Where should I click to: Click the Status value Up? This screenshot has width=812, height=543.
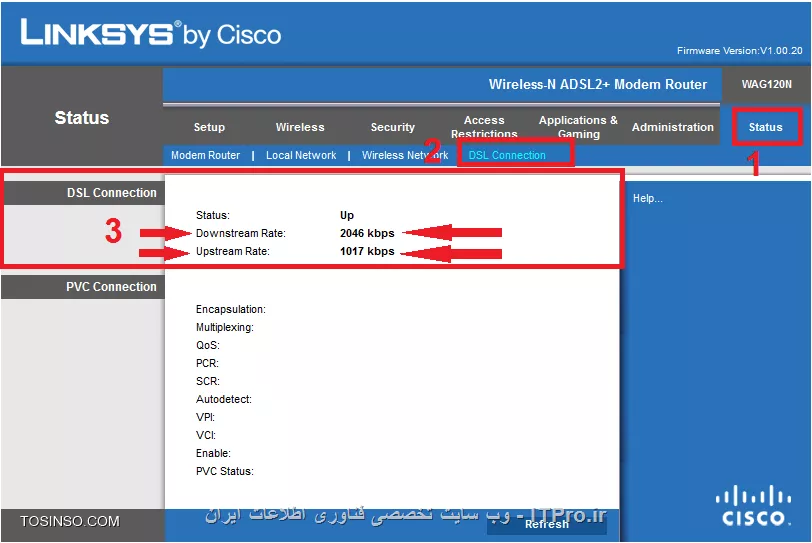347,215
